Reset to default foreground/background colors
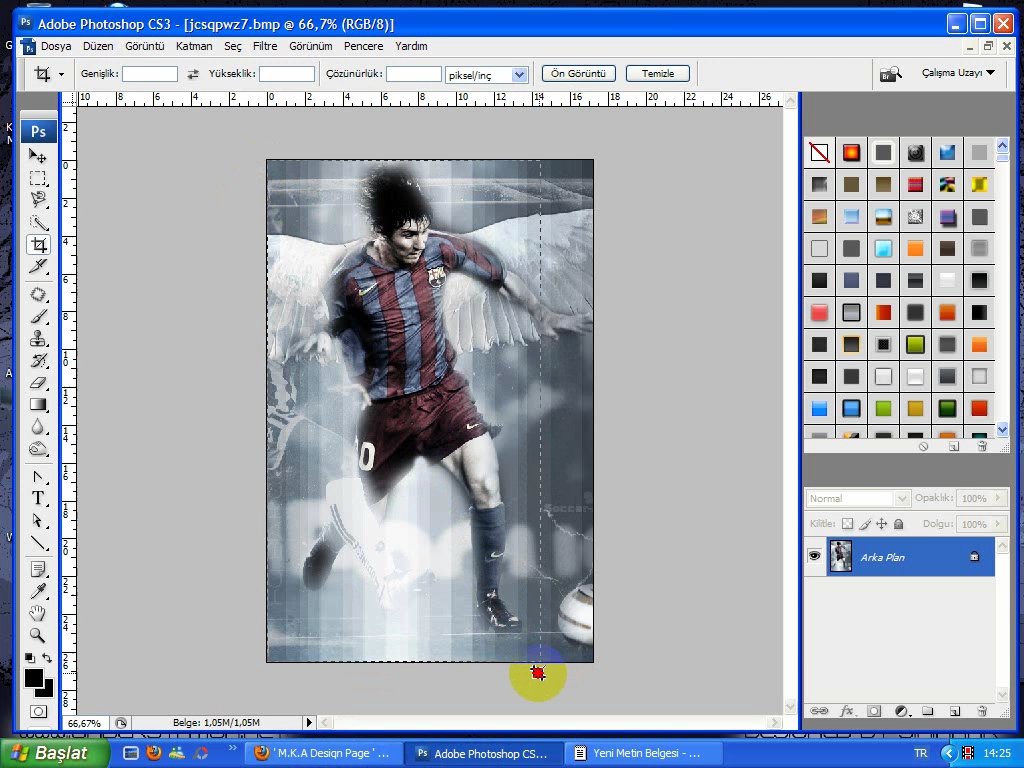 [x=29, y=658]
